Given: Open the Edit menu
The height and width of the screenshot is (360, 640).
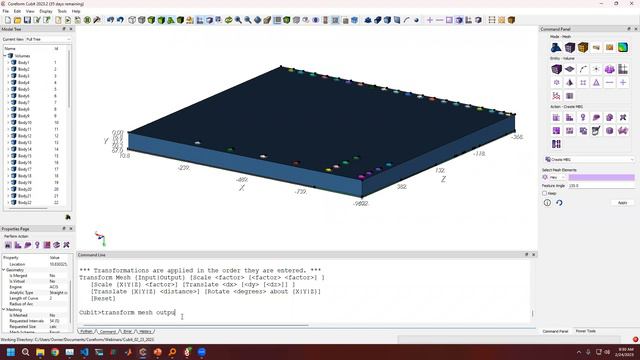Looking at the screenshot, I should coord(17,11).
